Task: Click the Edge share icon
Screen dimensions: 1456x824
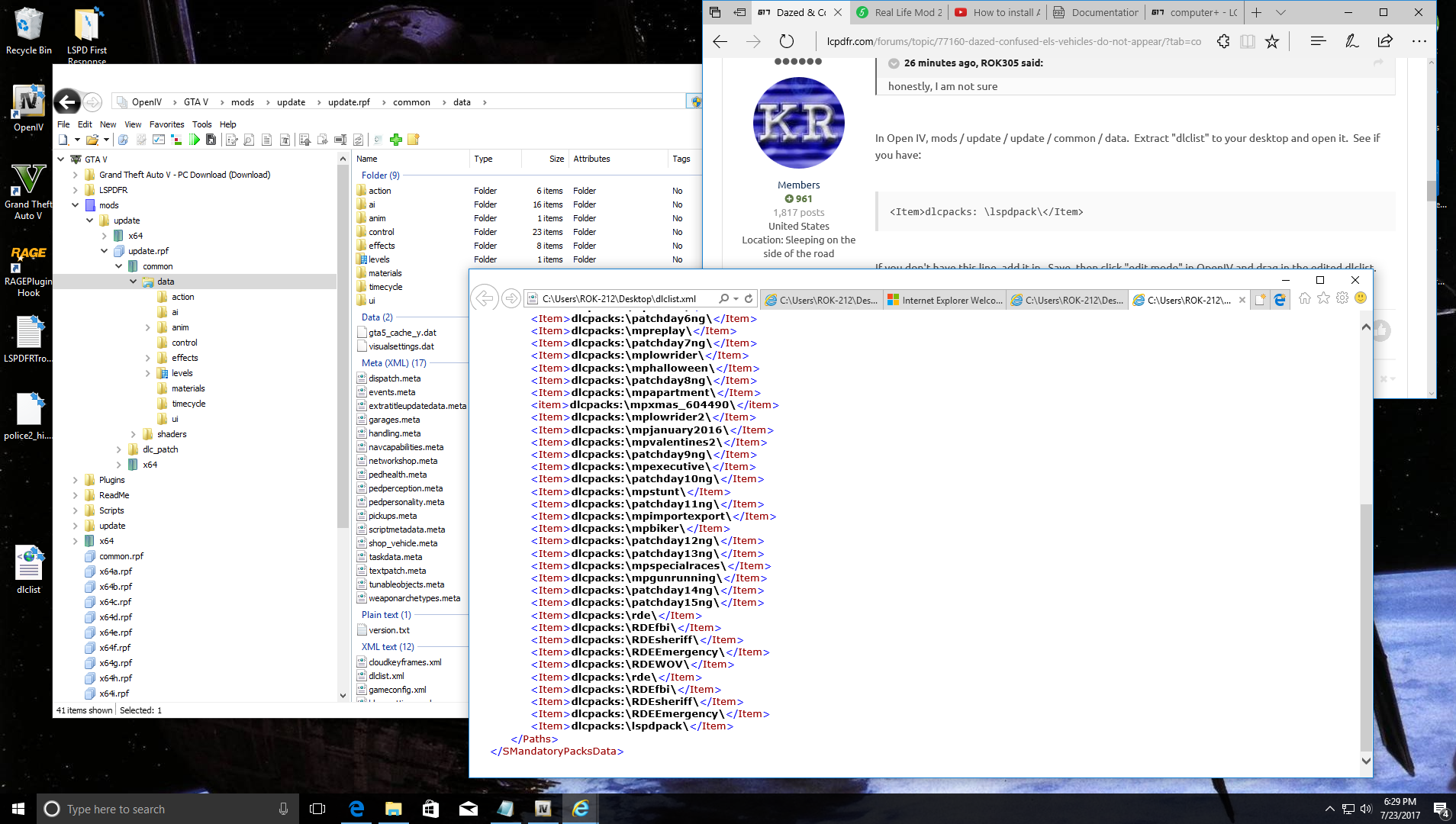Action: coord(1385,41)
